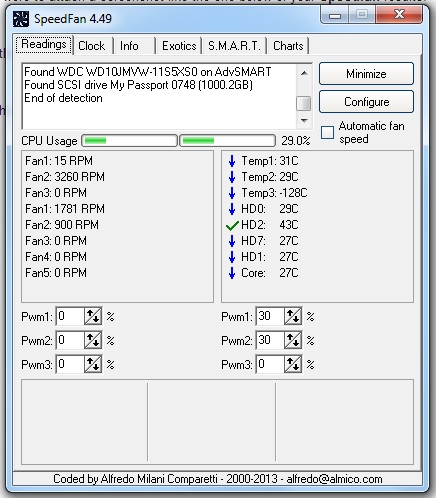The image size is (436, 498).
Task: Click the 'Fan2: 3260 RPM' reading
Action: [x=65, y=177]
